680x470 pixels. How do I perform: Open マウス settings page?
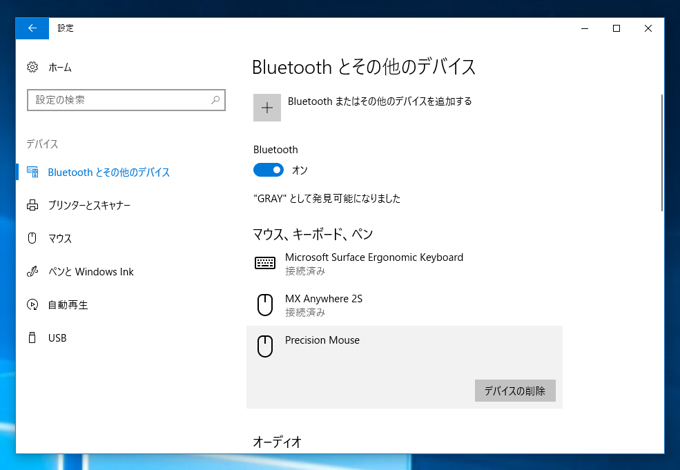pyautogui.click(x=60, y=238)
